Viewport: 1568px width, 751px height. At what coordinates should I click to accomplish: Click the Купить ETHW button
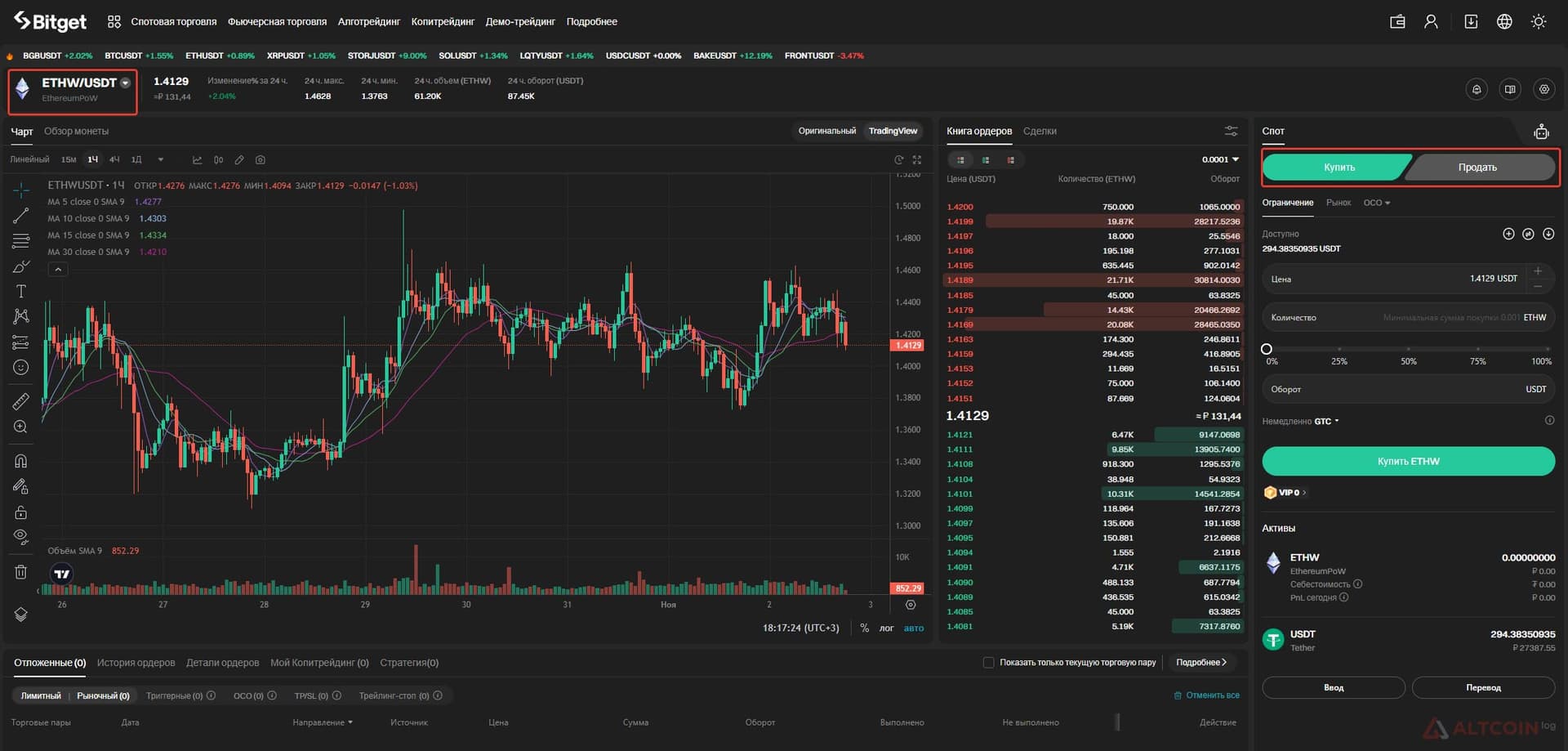1408,461
